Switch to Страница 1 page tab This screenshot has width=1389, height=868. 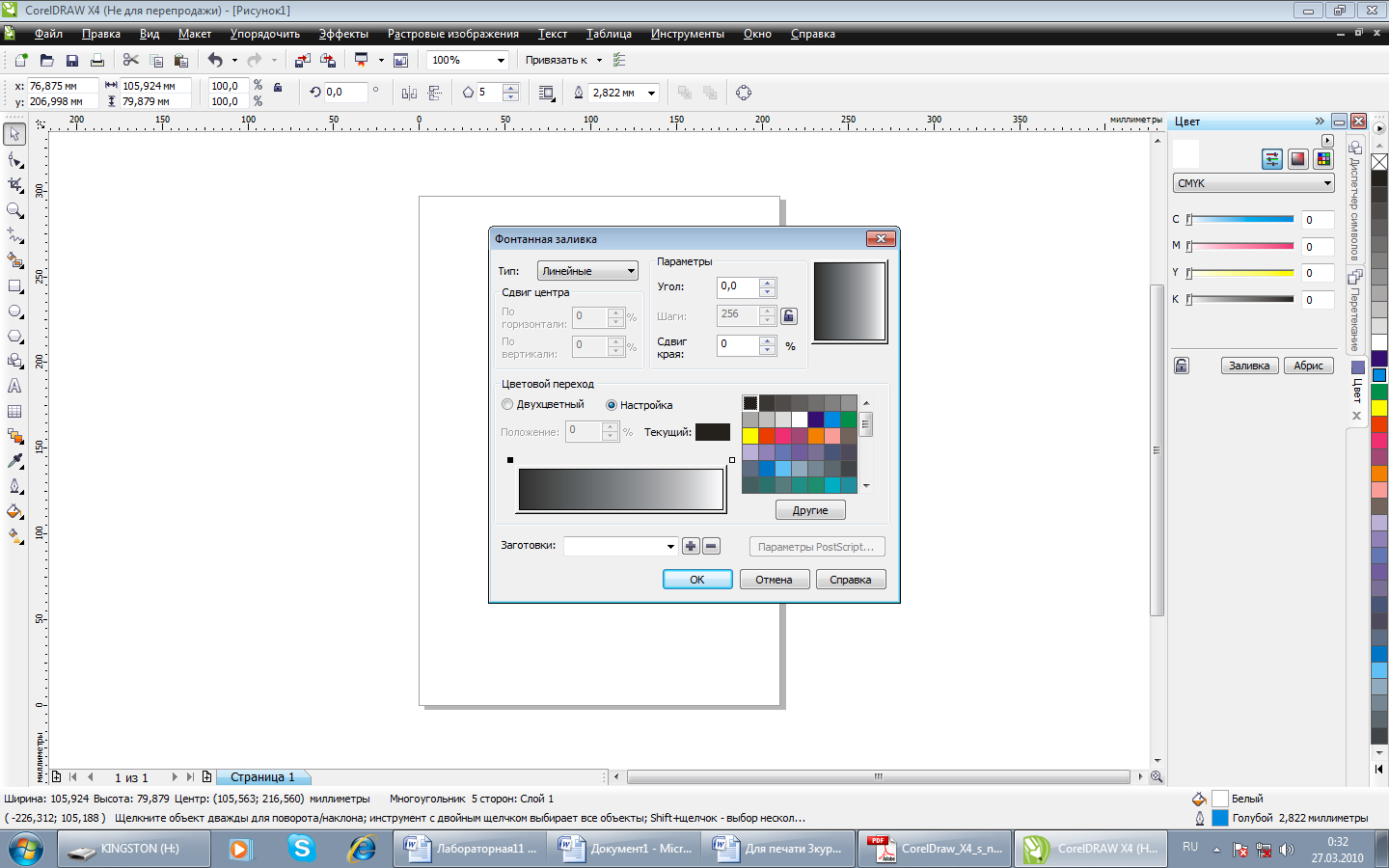pos(262,777)
